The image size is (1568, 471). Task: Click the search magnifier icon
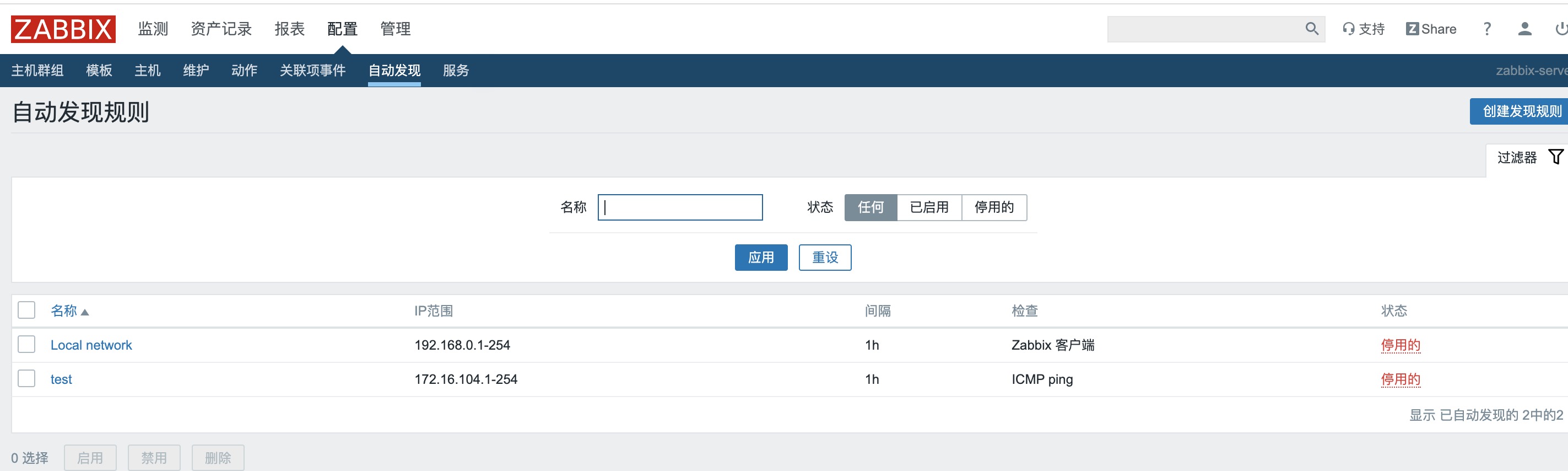click(1312, 29)
